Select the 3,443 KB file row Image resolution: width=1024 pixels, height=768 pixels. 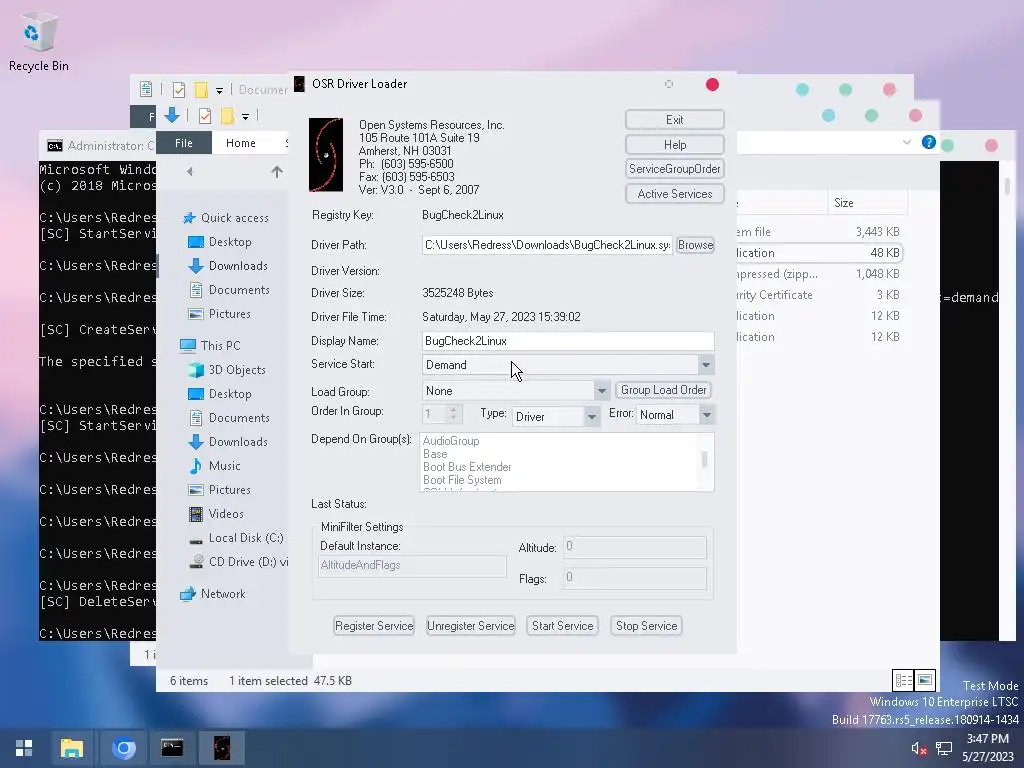point(820,232)
